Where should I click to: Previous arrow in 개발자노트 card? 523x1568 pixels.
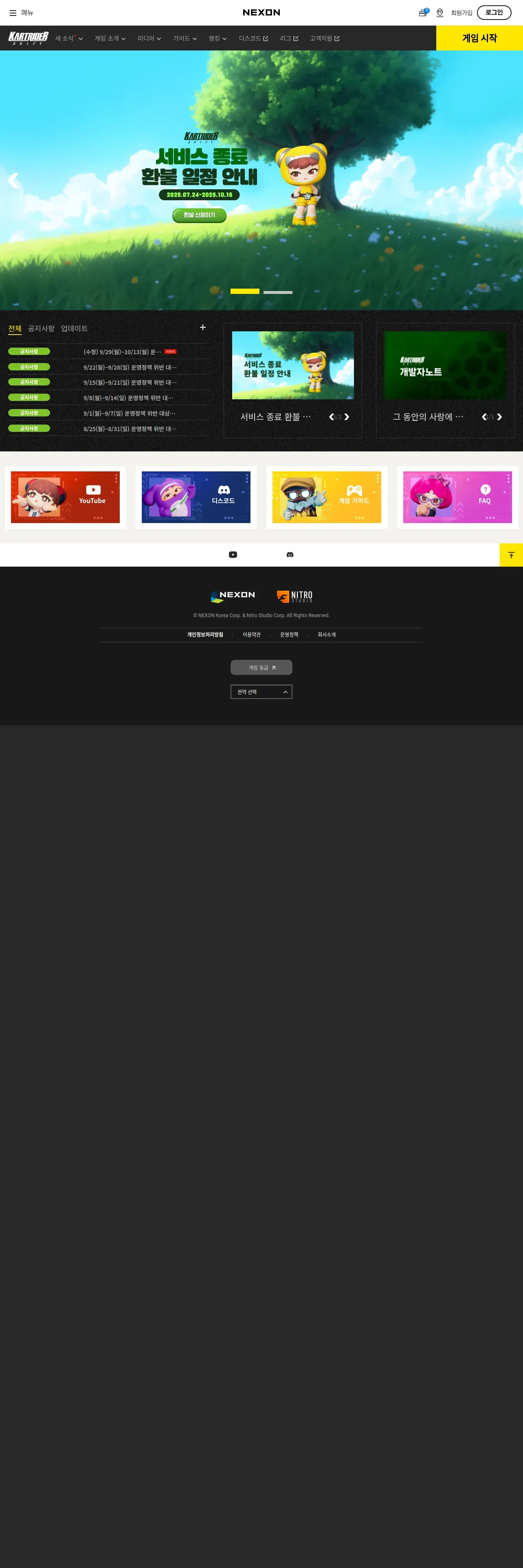485,417
